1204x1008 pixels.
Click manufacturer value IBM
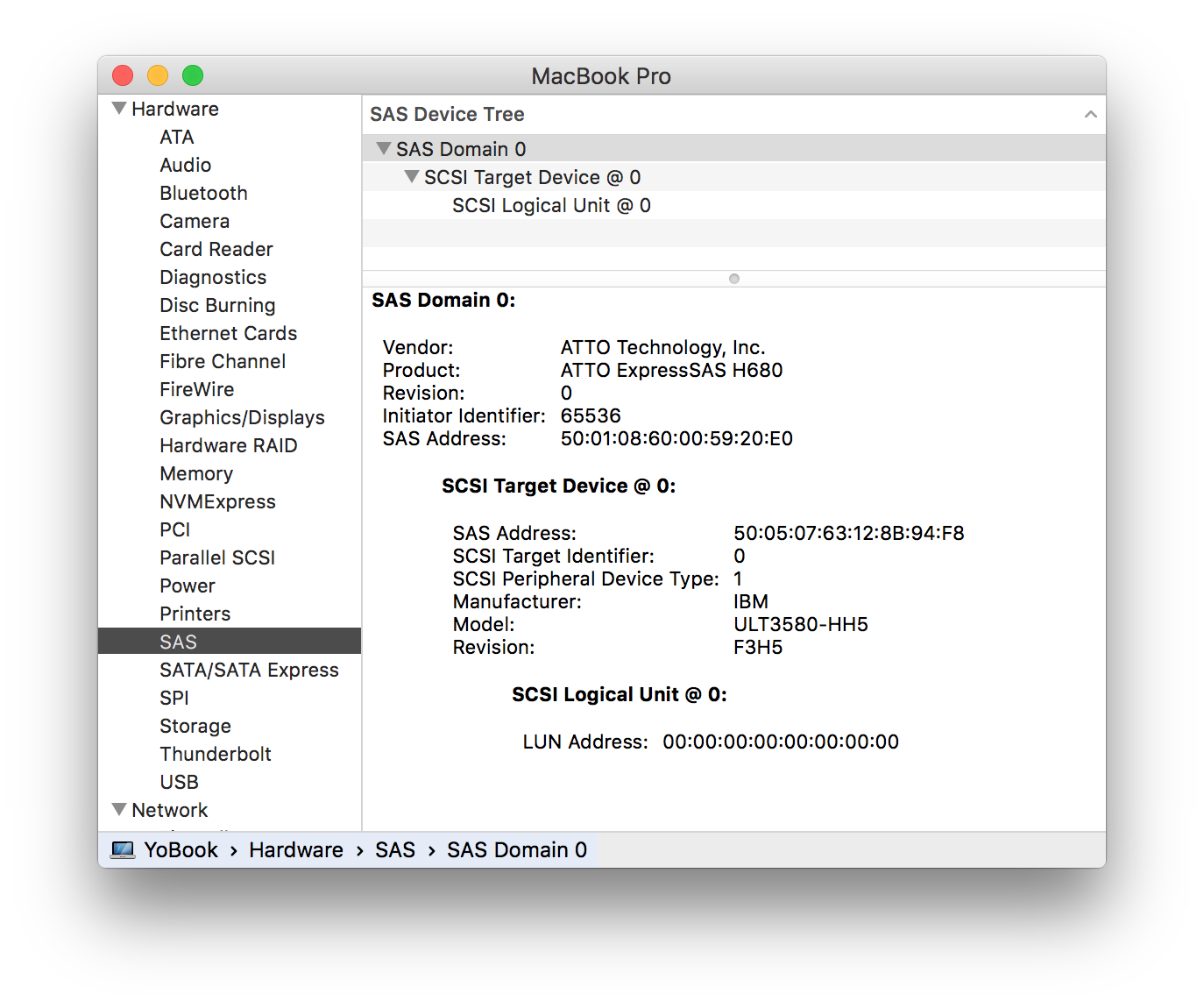pos(751,601)
